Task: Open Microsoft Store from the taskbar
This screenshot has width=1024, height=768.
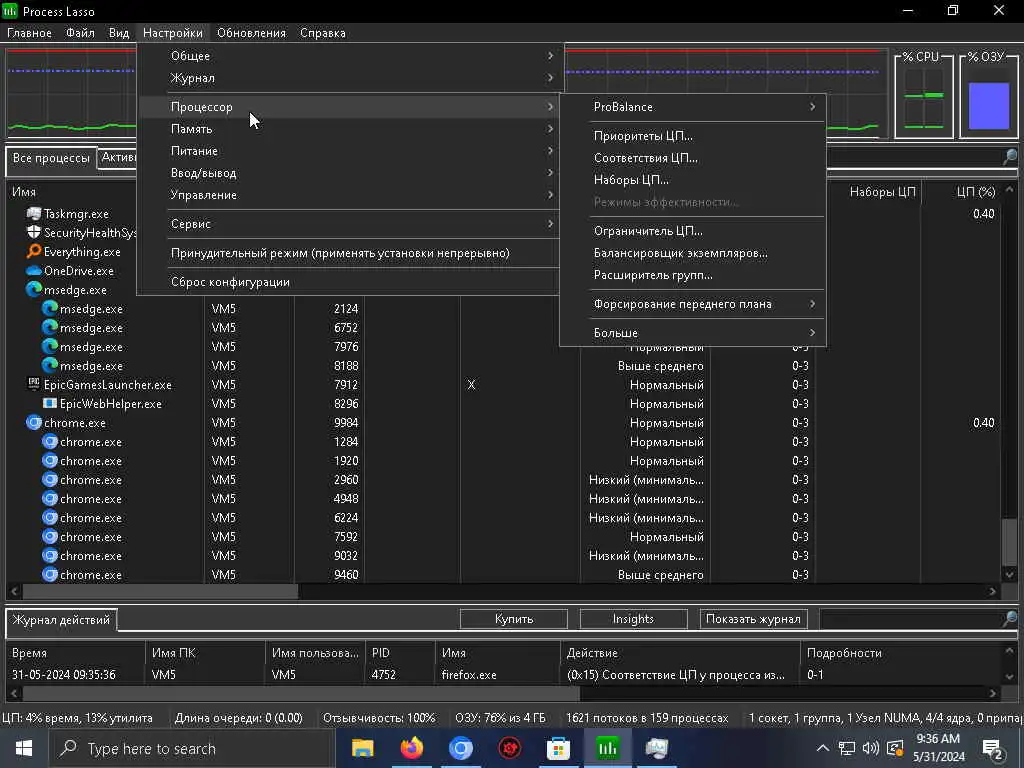Action: (558, 748)
